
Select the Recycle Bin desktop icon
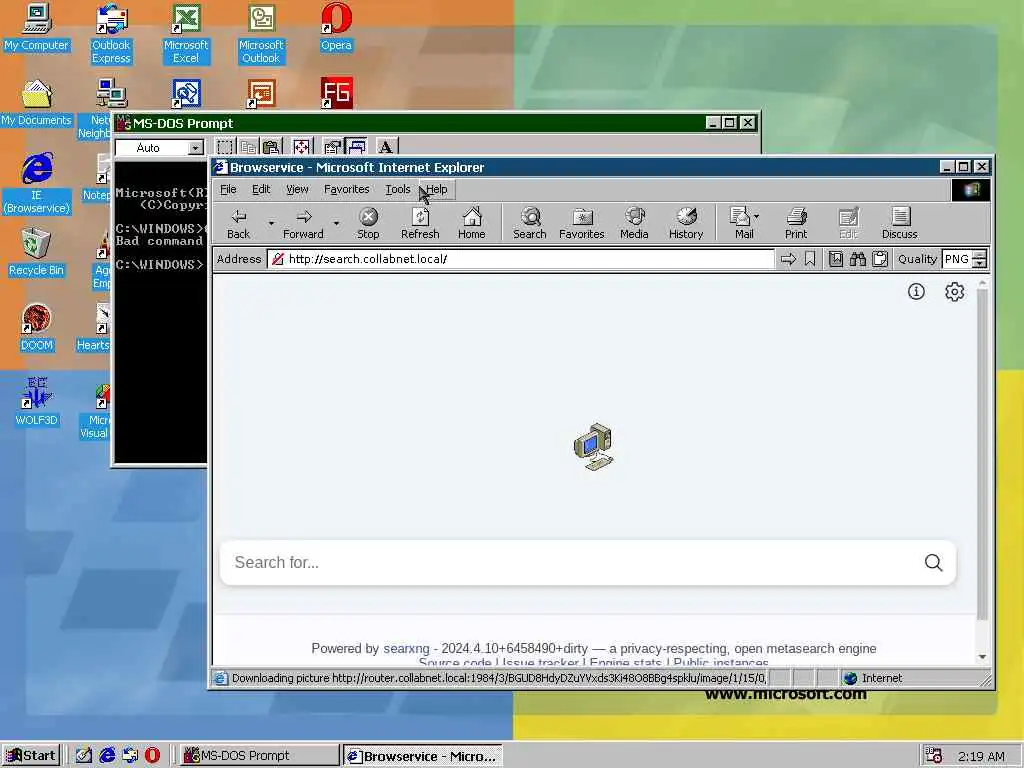(36, 253)
